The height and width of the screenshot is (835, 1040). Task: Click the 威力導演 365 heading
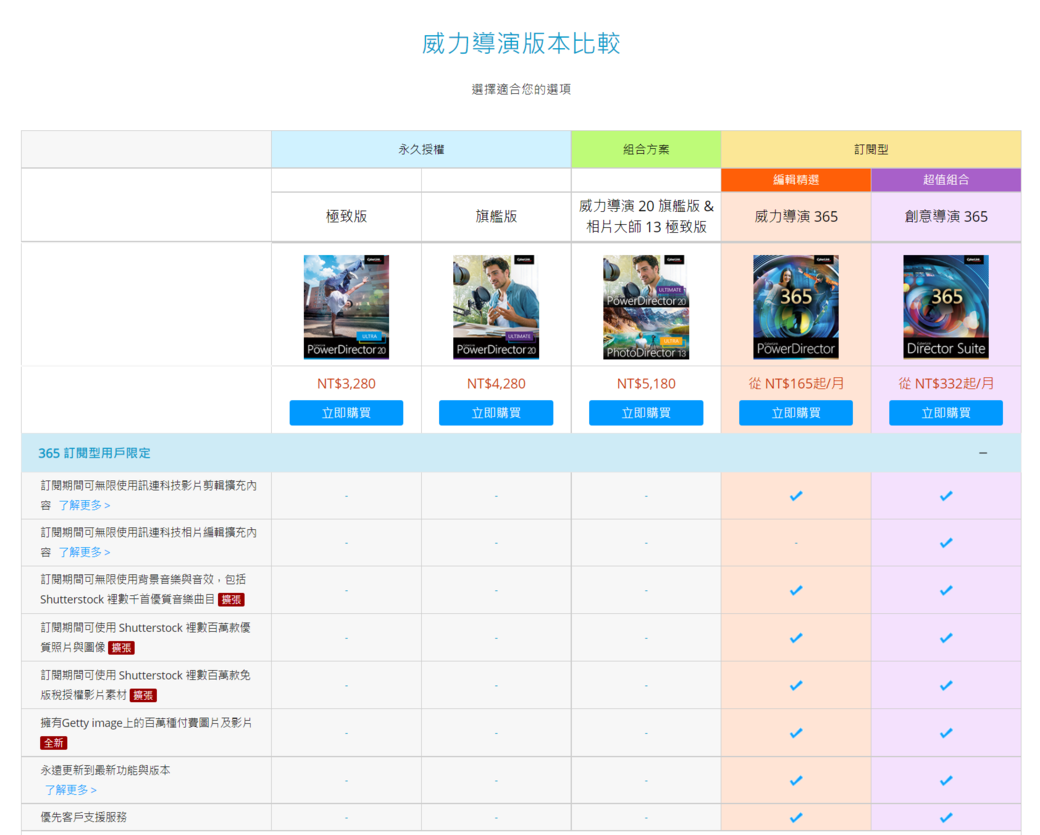pyautogui.click(x=796, y=216)
